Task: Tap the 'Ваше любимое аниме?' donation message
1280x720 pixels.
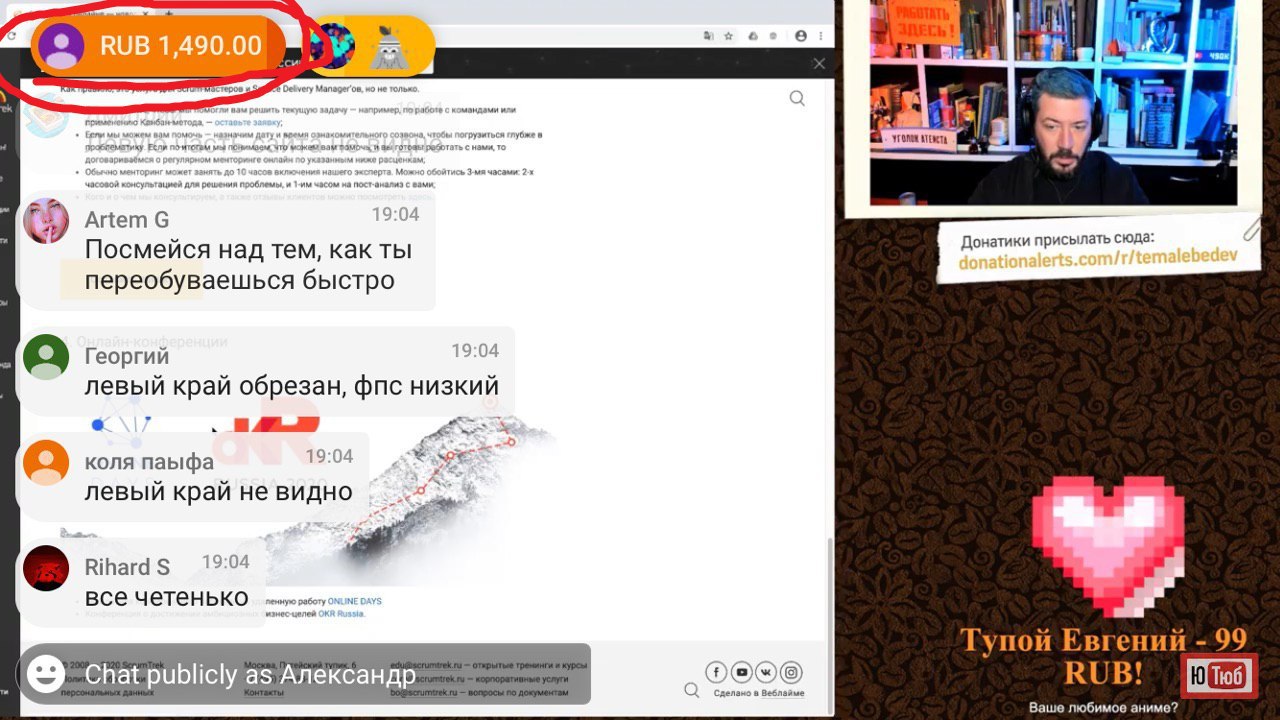Action: (1103, 708)
